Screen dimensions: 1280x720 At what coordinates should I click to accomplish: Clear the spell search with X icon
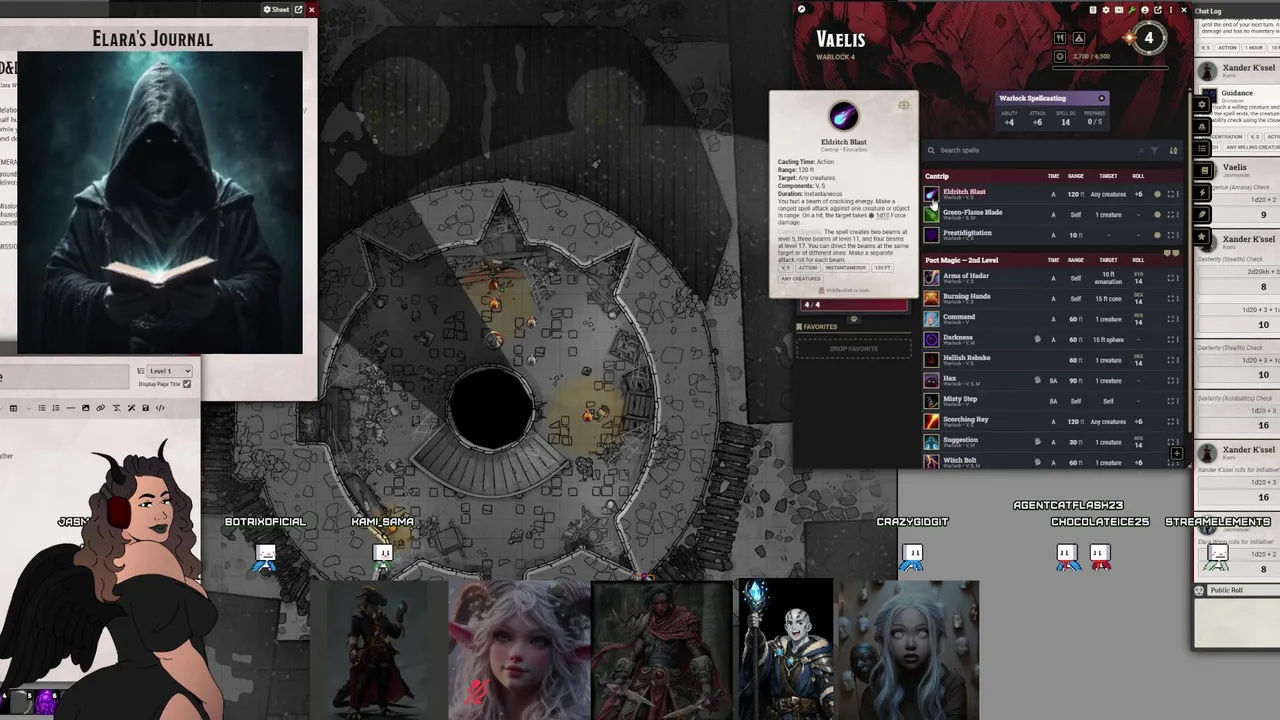click(1141, 150)
